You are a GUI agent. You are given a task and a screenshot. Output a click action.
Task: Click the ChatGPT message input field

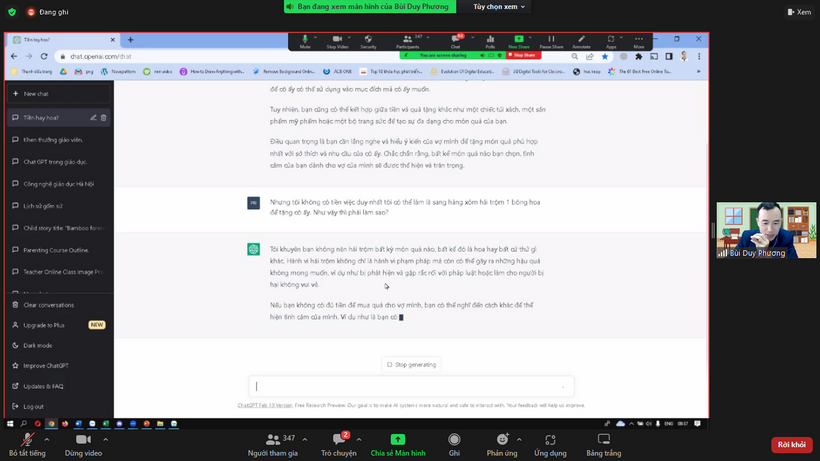pos(411,386)
